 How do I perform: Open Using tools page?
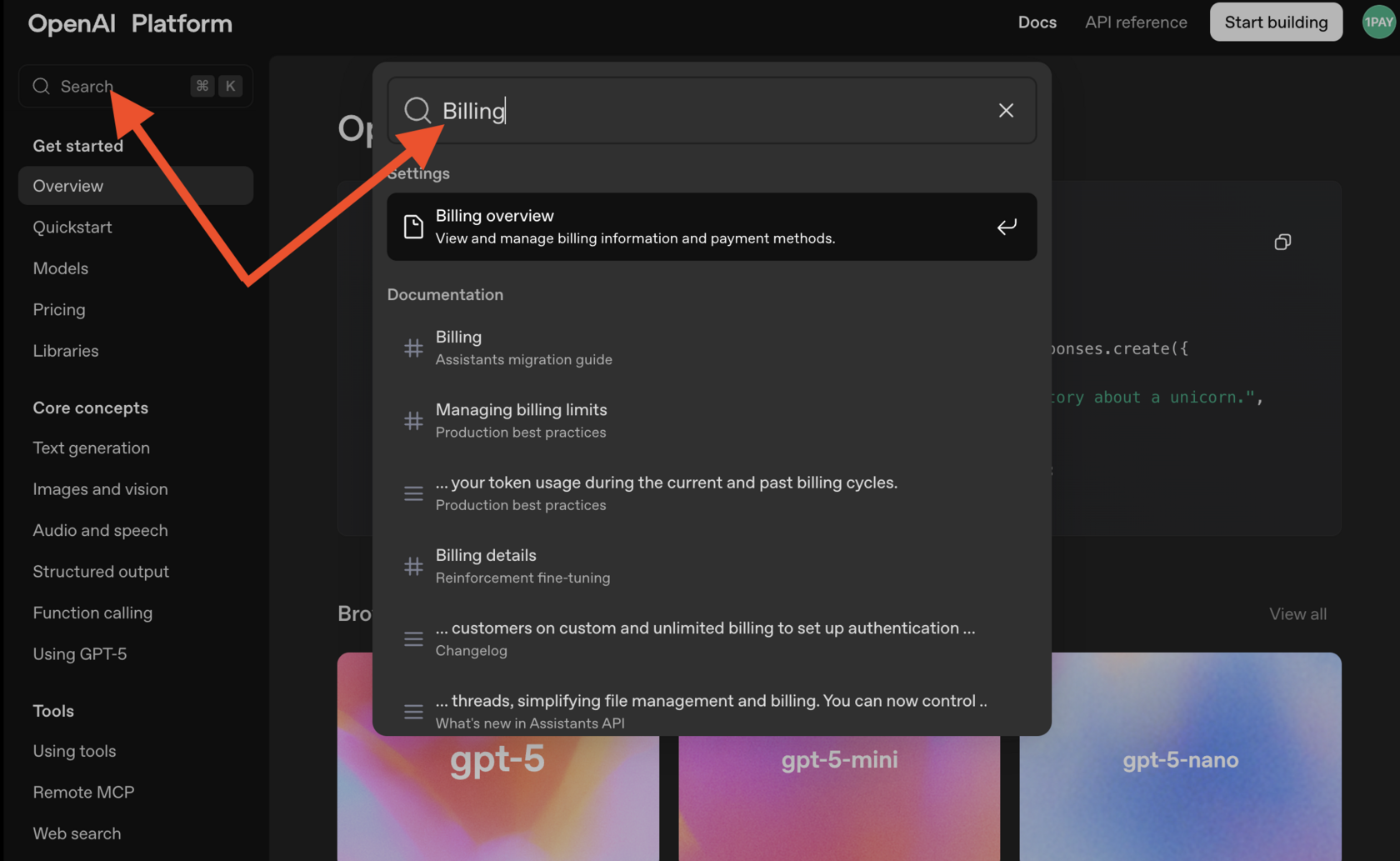74,751
